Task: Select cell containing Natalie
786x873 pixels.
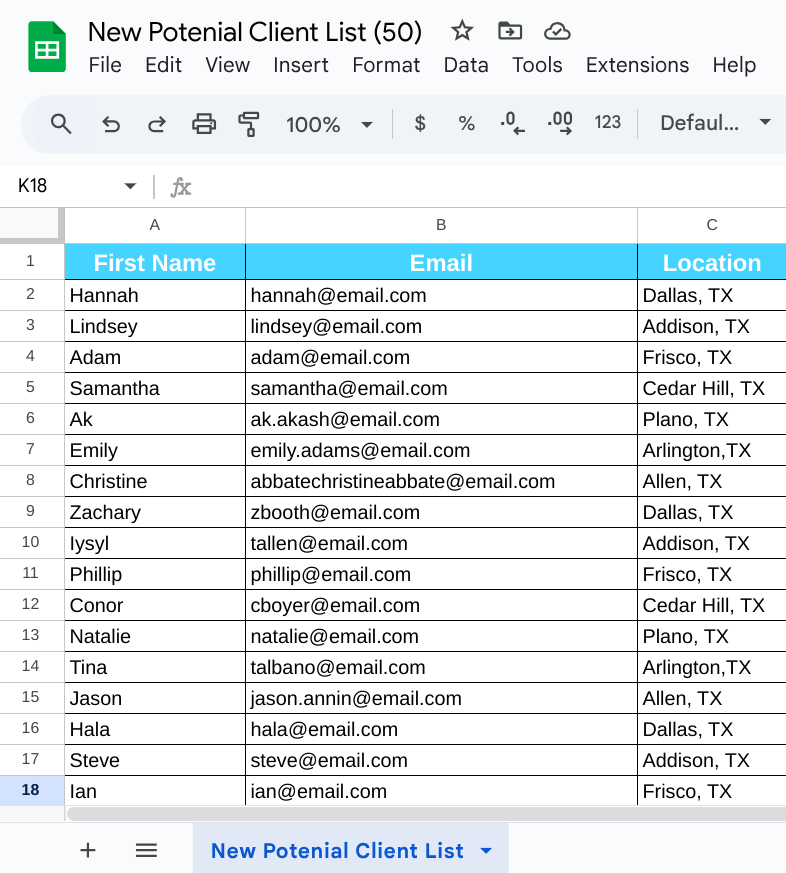Action: 155,636
